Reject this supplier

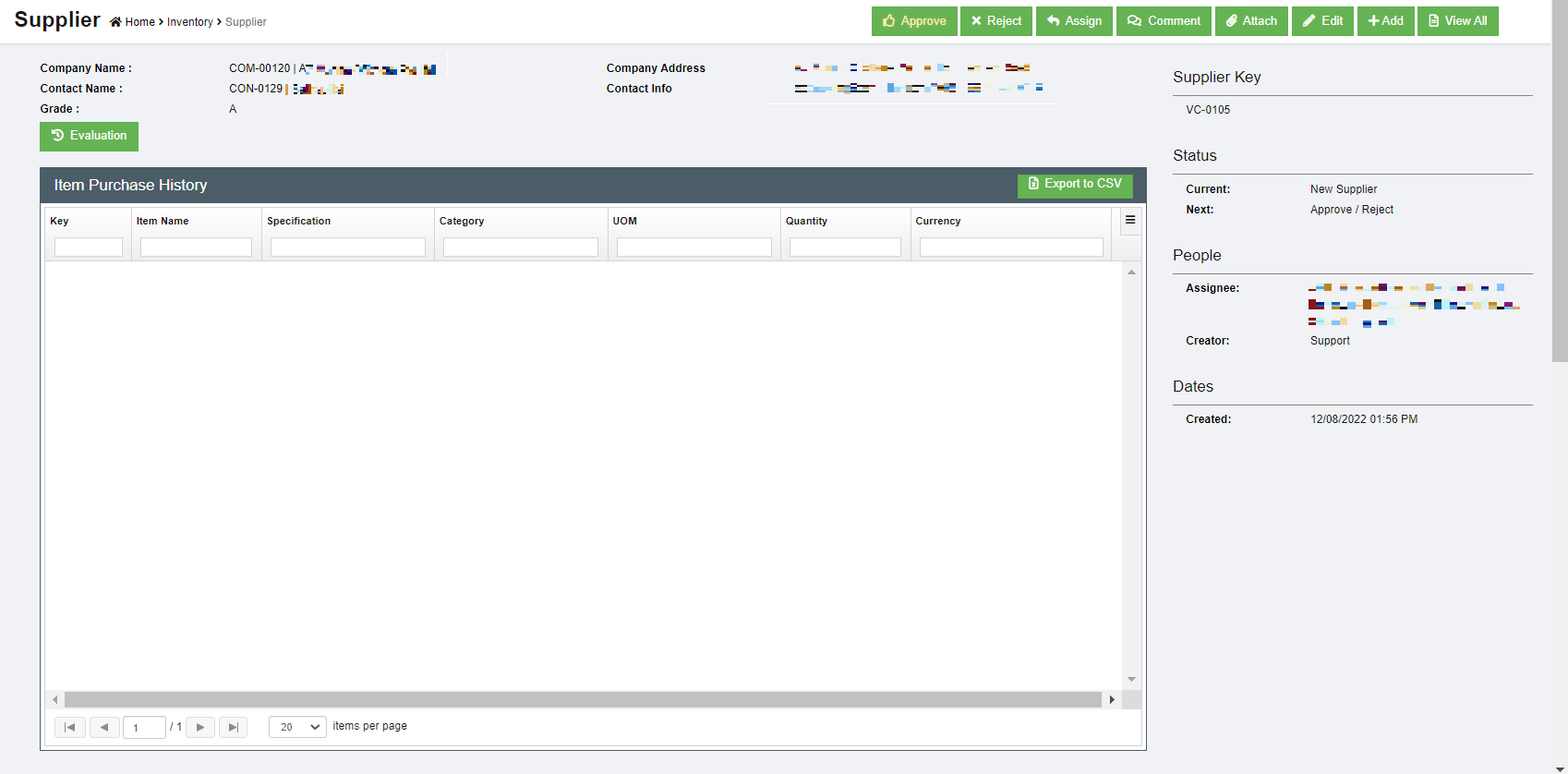[995, 21]
